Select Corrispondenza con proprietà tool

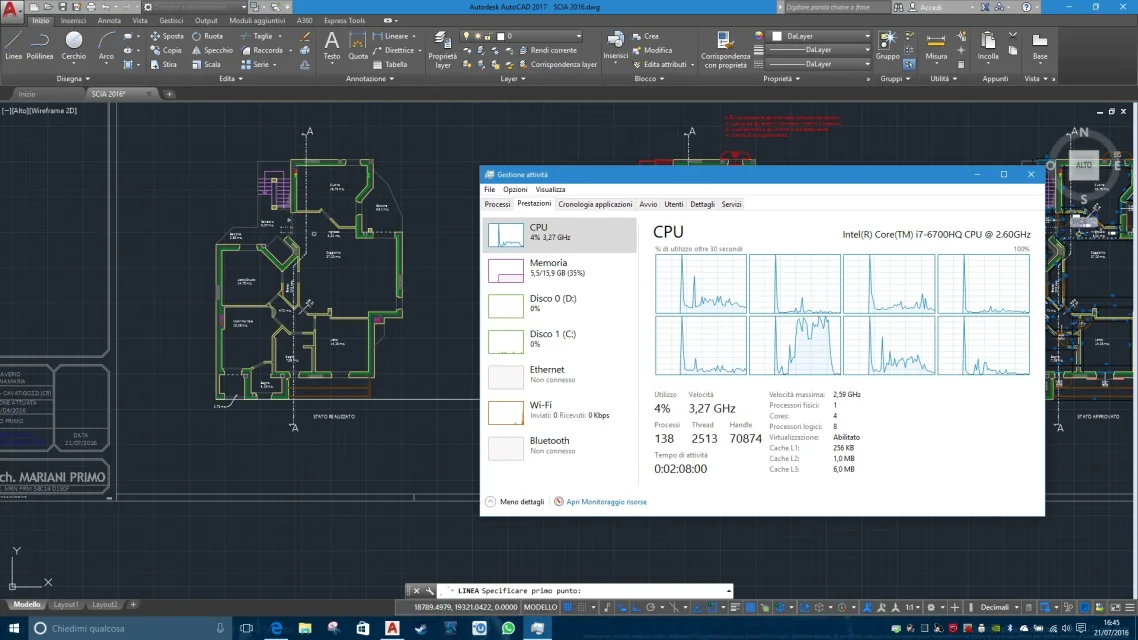pos(725,49)
